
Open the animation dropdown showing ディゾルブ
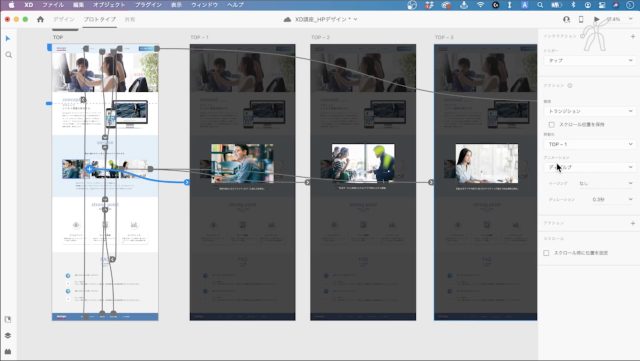click(589, 167)
